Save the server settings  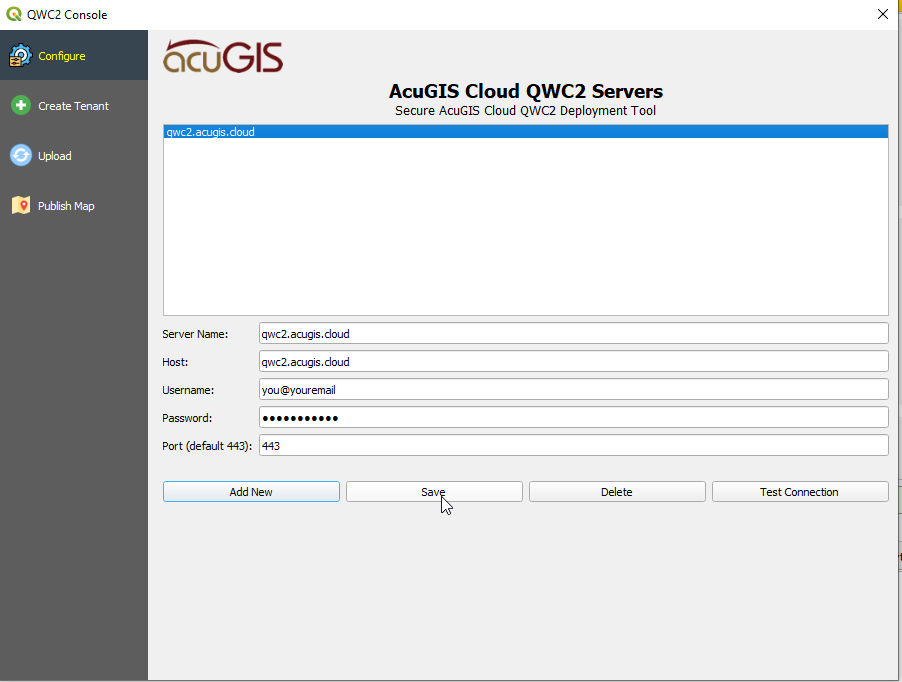(434, 492)
